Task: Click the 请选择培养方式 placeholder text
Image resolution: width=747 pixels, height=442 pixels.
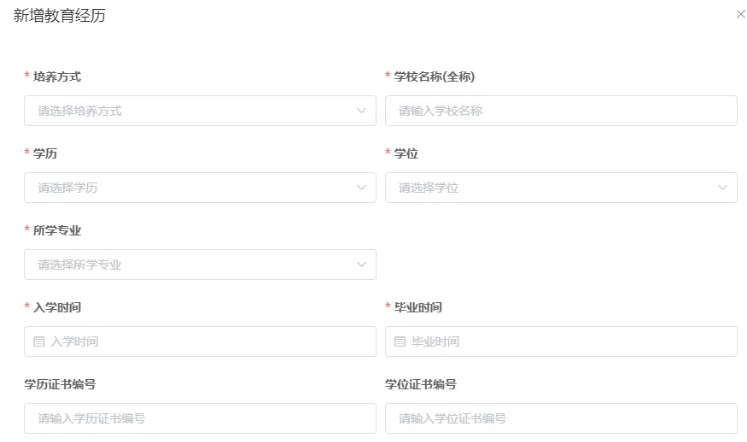Action: tap(80, 111)
